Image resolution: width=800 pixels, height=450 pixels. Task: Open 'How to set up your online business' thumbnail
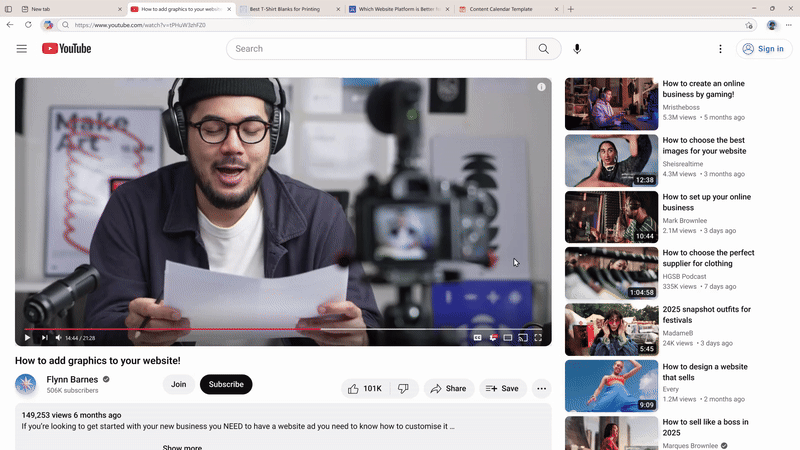pos(611,217)
